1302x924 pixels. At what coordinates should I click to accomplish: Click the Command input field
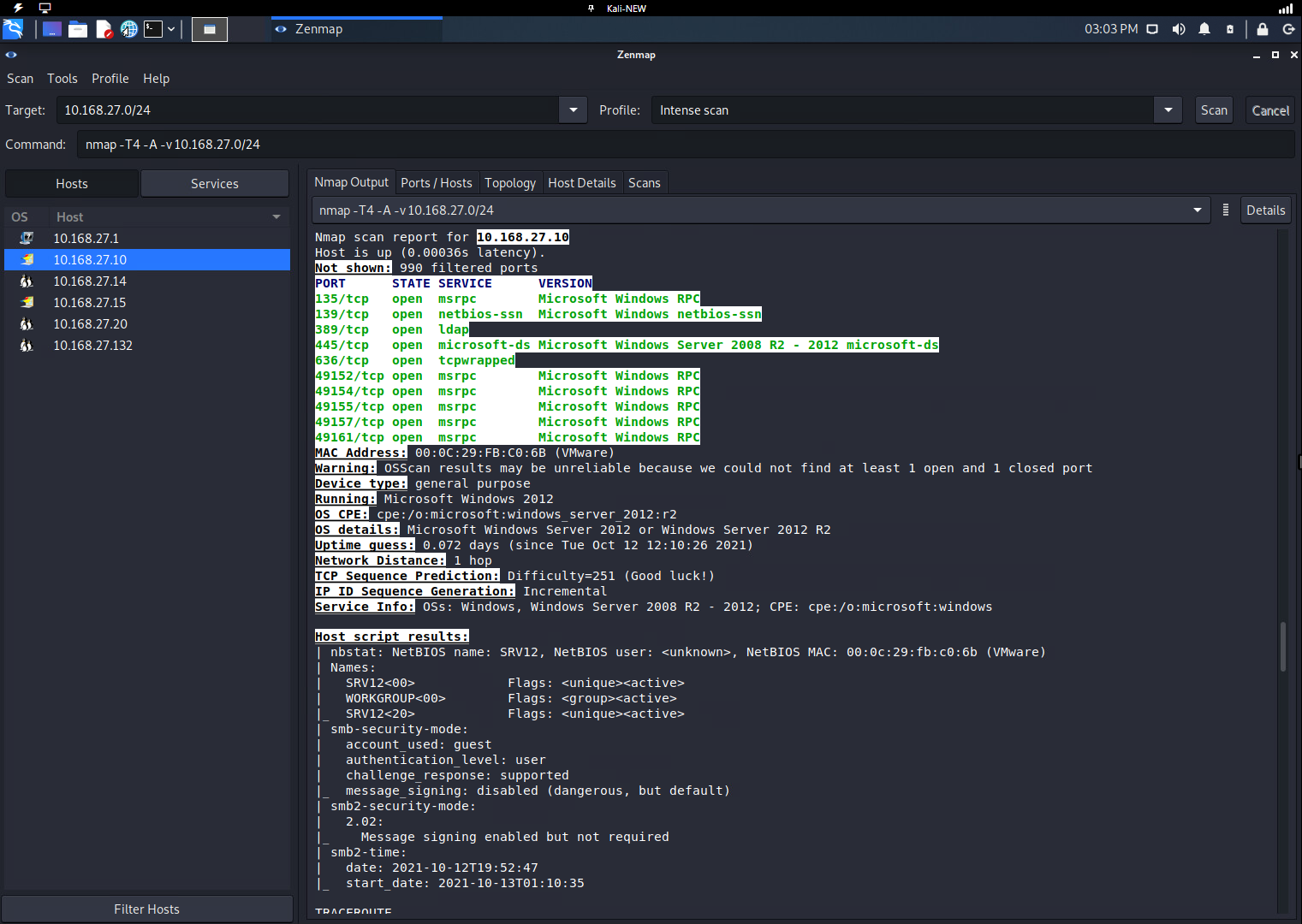686,145
